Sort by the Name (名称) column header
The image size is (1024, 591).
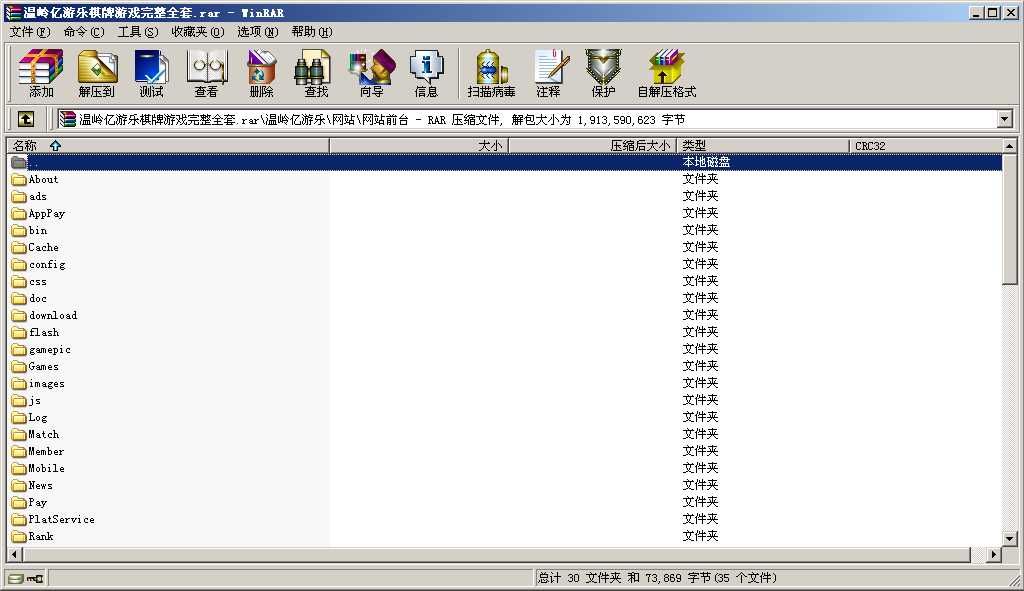pos(168,146)
